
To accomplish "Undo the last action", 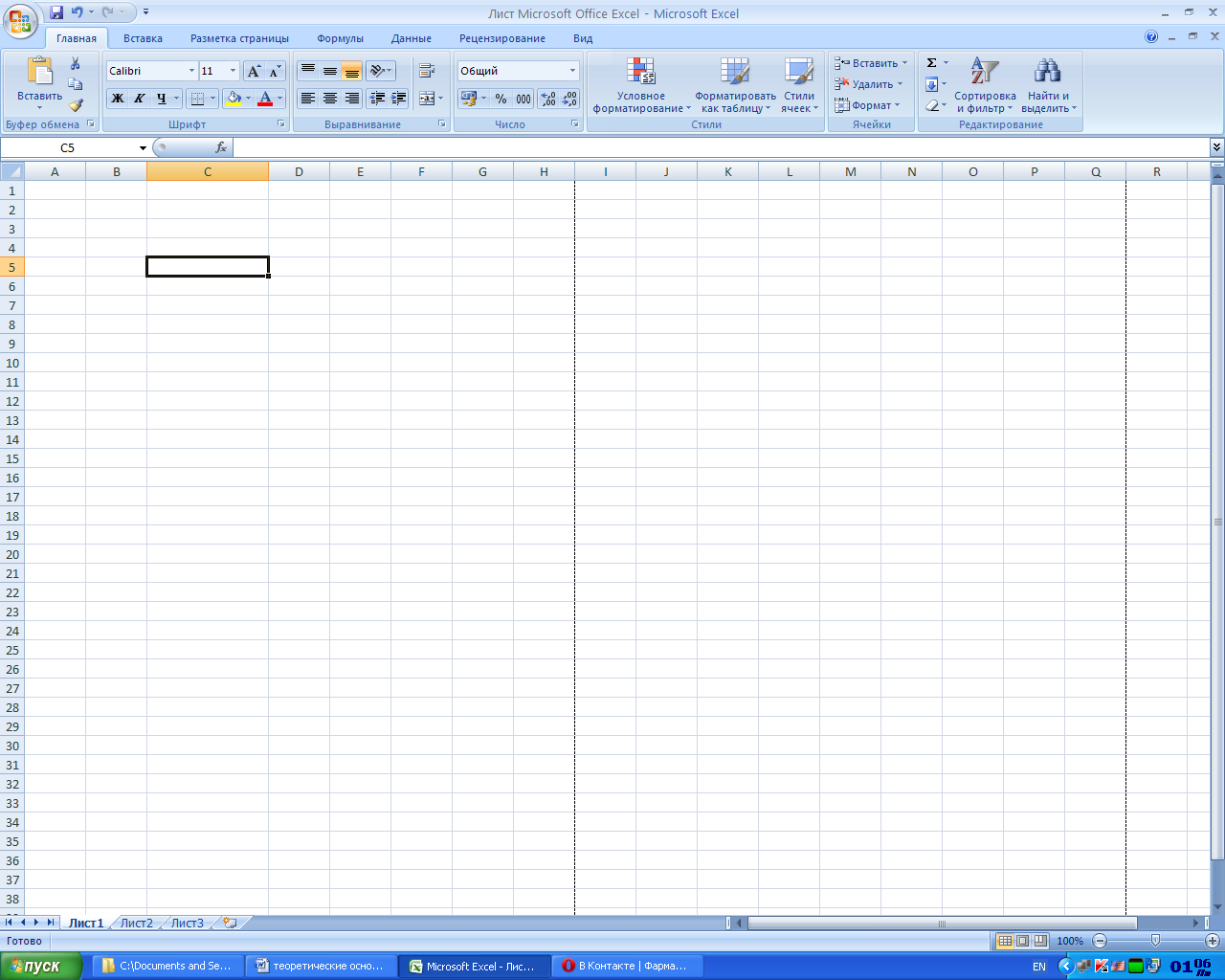I will (77, 13).
